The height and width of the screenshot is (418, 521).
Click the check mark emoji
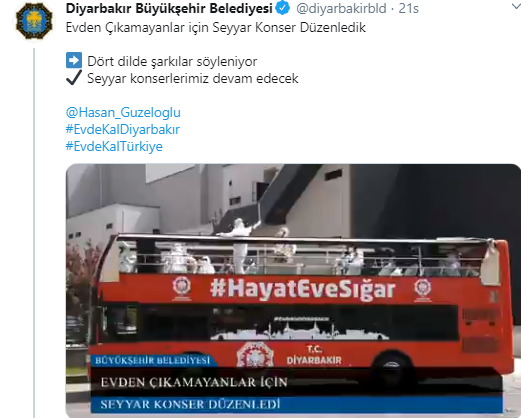74,78
